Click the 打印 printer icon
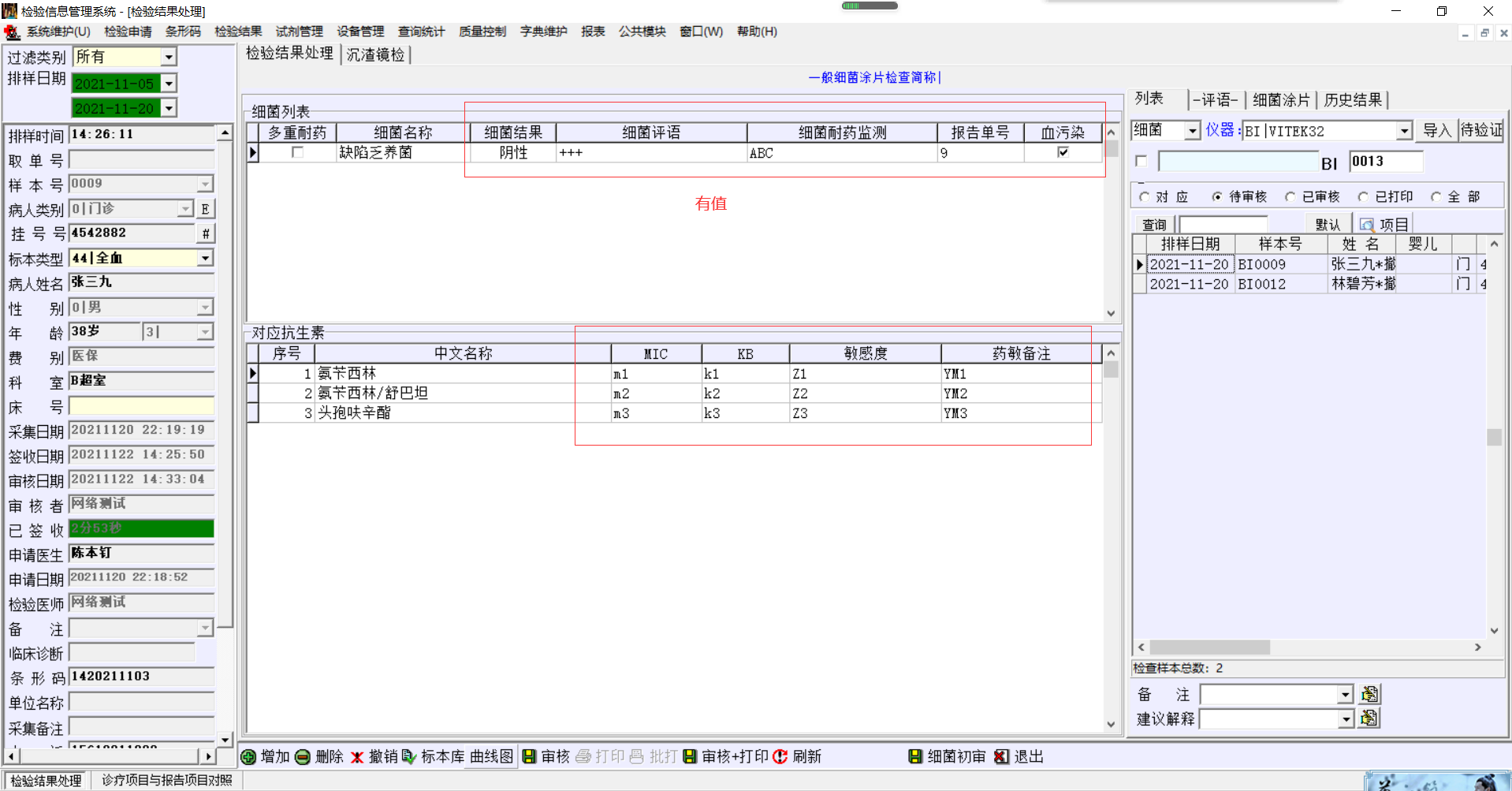1512x791 pixels. tap(583, 756)
